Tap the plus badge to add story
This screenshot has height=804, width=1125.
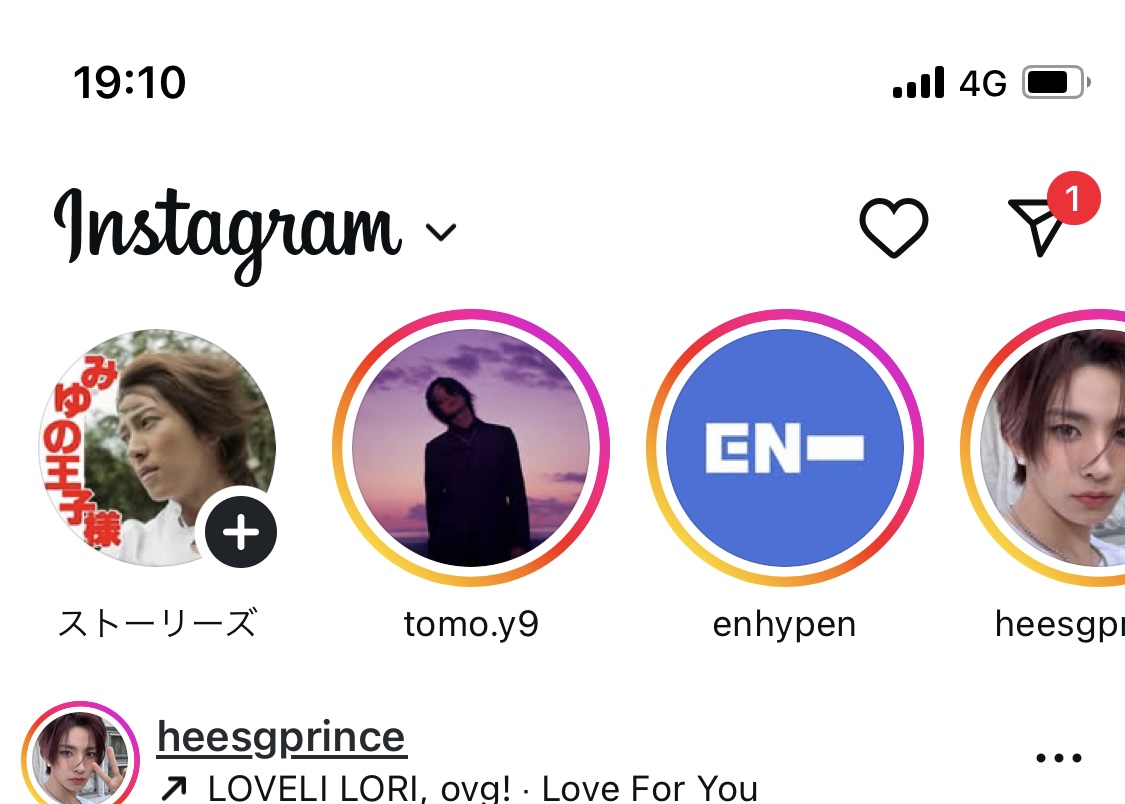pyautogui.click(x=241, y=533)
